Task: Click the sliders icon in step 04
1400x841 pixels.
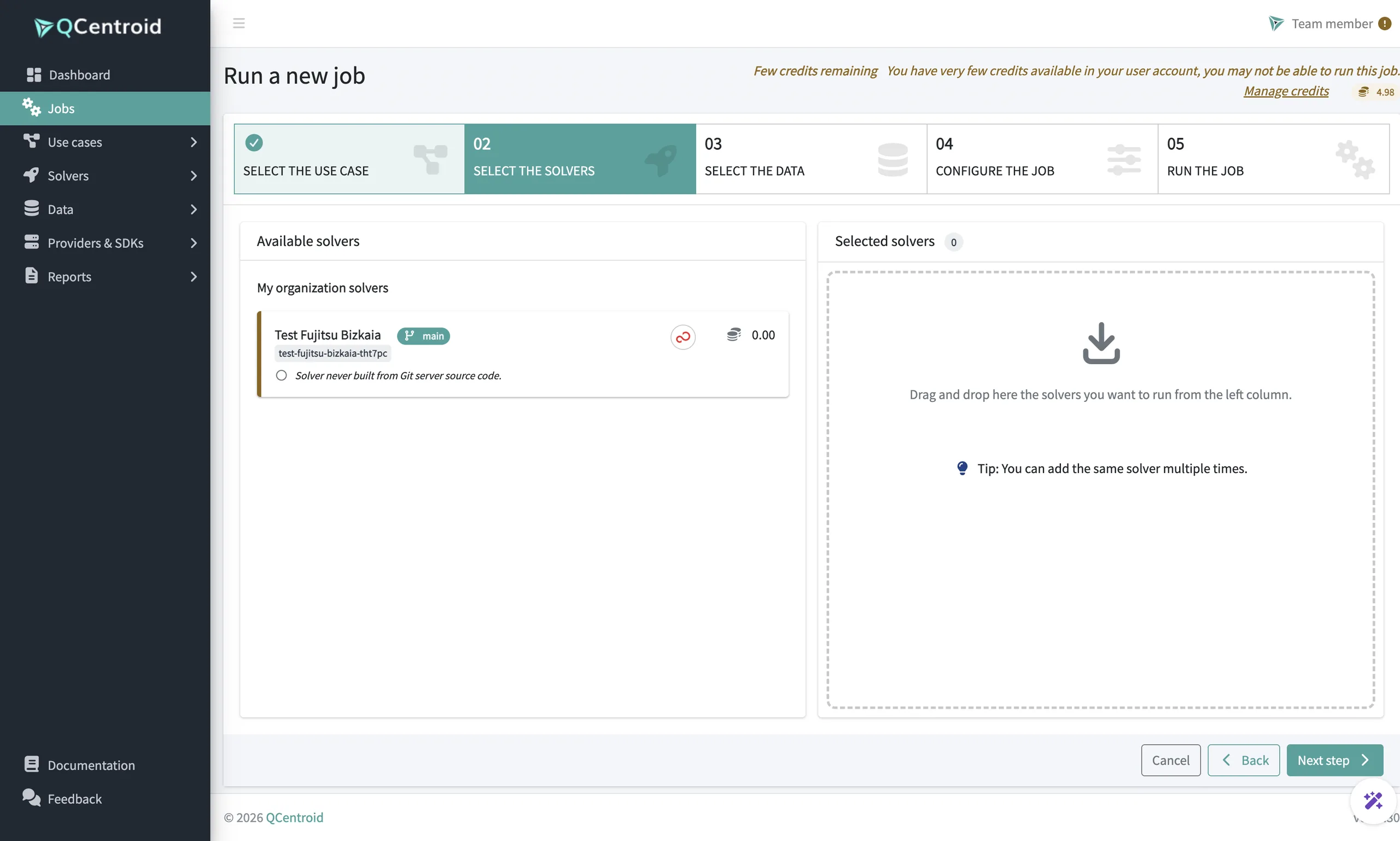Action: pos(1124,160)
